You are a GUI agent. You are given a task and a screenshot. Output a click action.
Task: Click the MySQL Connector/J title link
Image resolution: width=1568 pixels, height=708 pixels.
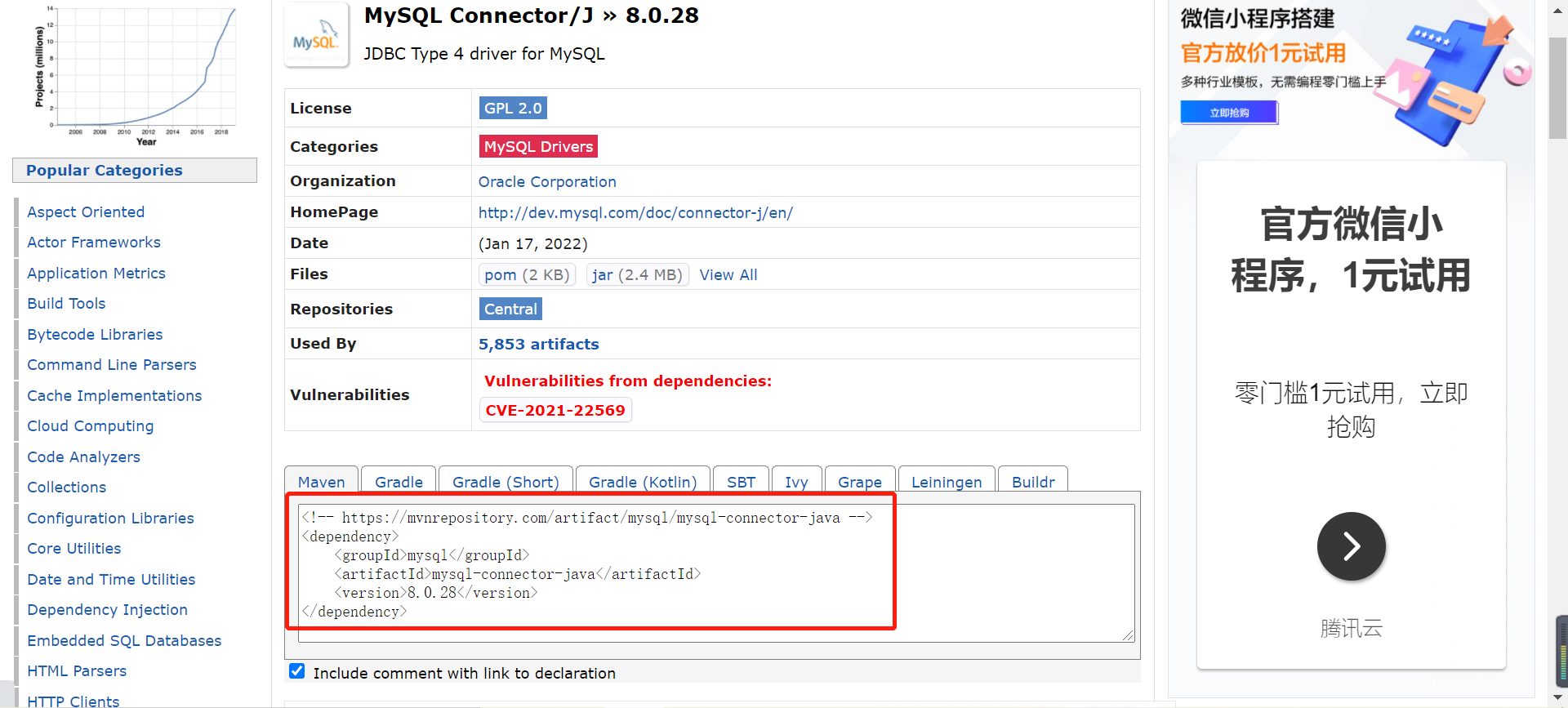[x=479, y=16]
